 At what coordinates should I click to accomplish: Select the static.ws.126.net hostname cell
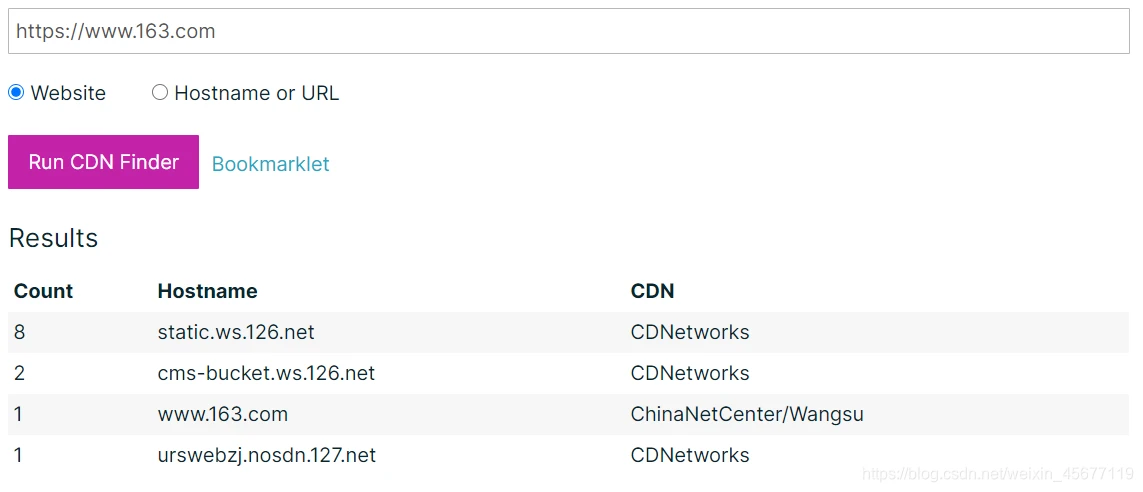pos(236,332)
